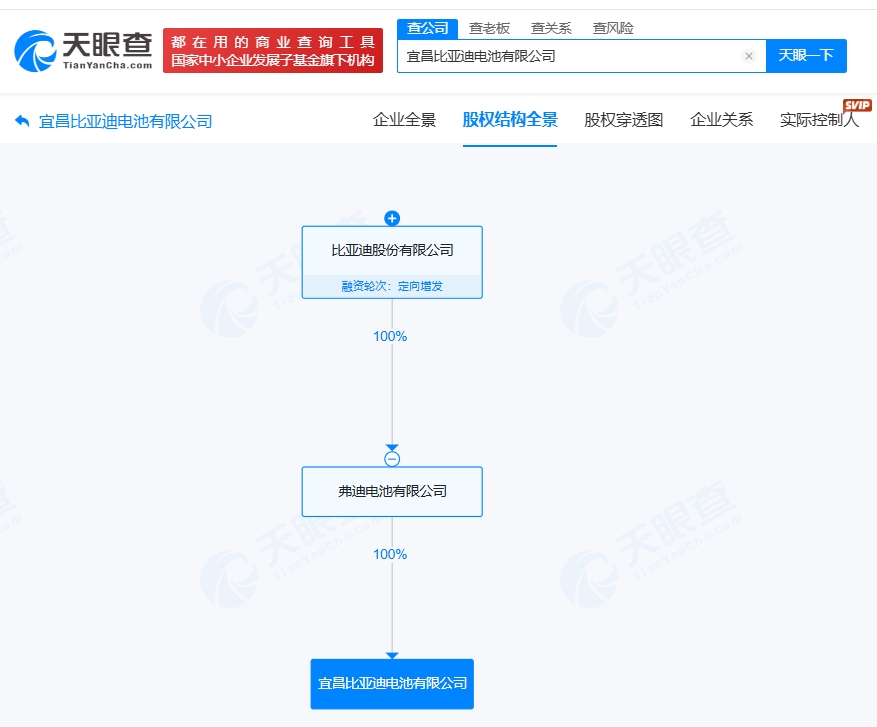Collapse 弗迪电池有限公司 branch via minus icon
The height and width of the screenshot is (727, 877).
click(x=392, y=458)
